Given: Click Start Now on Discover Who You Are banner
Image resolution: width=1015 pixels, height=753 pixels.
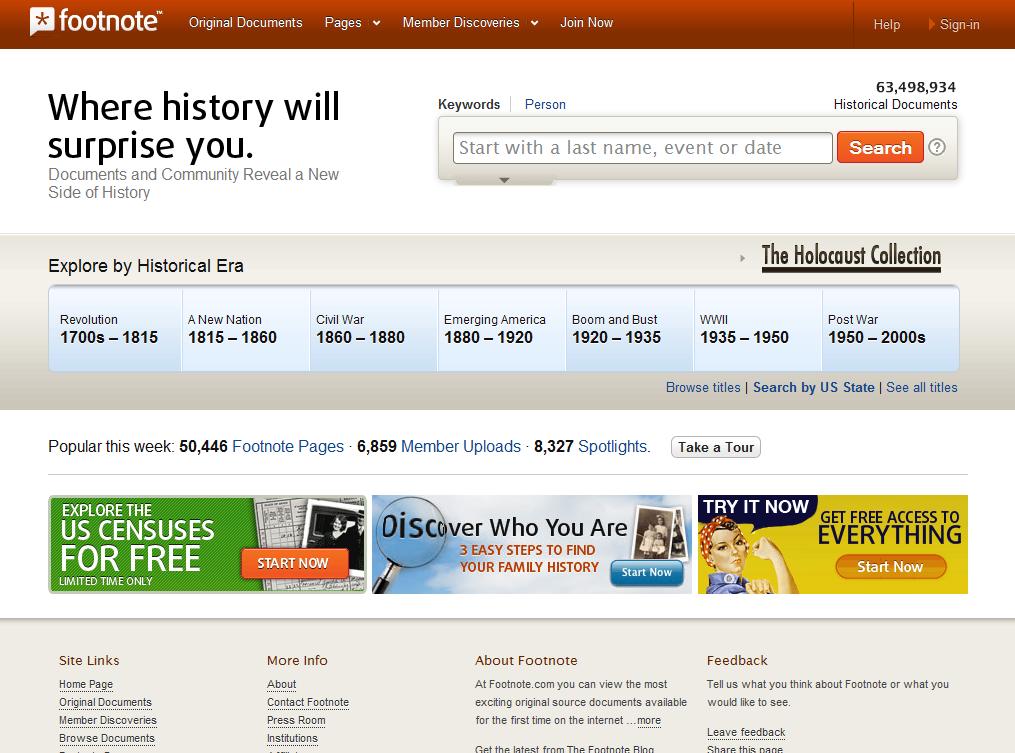Looking at the screenshot, I should pyautogui.click(x=647, y=572).
